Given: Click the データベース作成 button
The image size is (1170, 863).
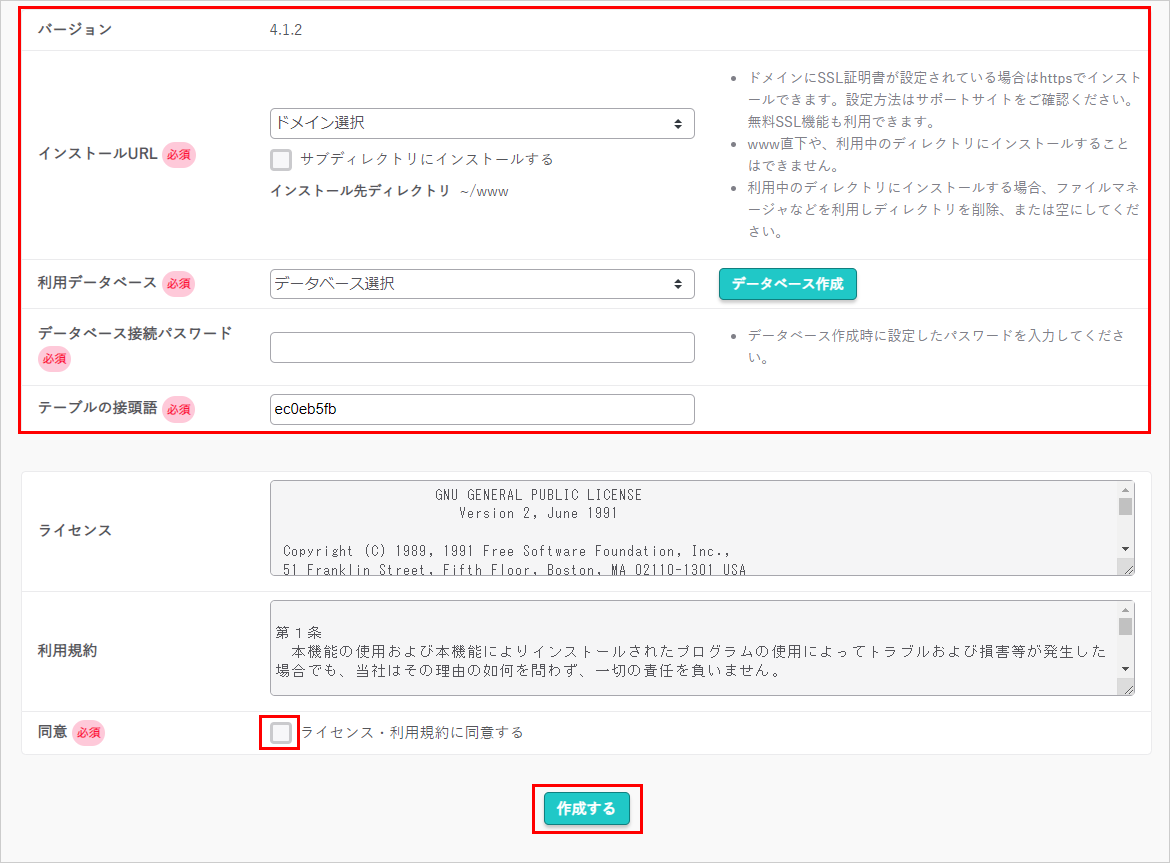Looking at the screenshot, I should (x=787, y=284).
